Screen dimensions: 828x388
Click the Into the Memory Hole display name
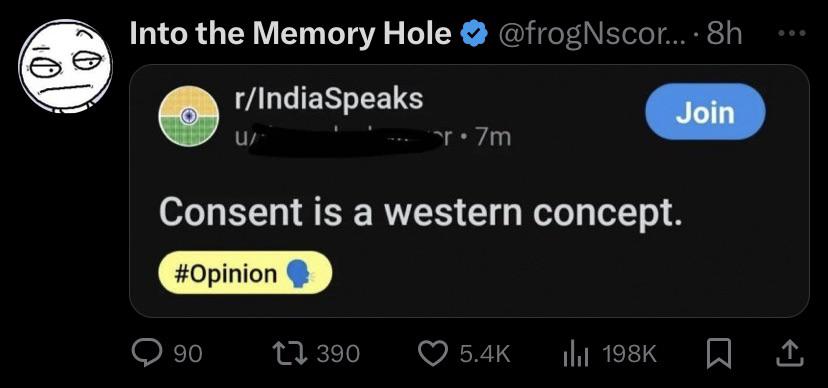point(290,33)
